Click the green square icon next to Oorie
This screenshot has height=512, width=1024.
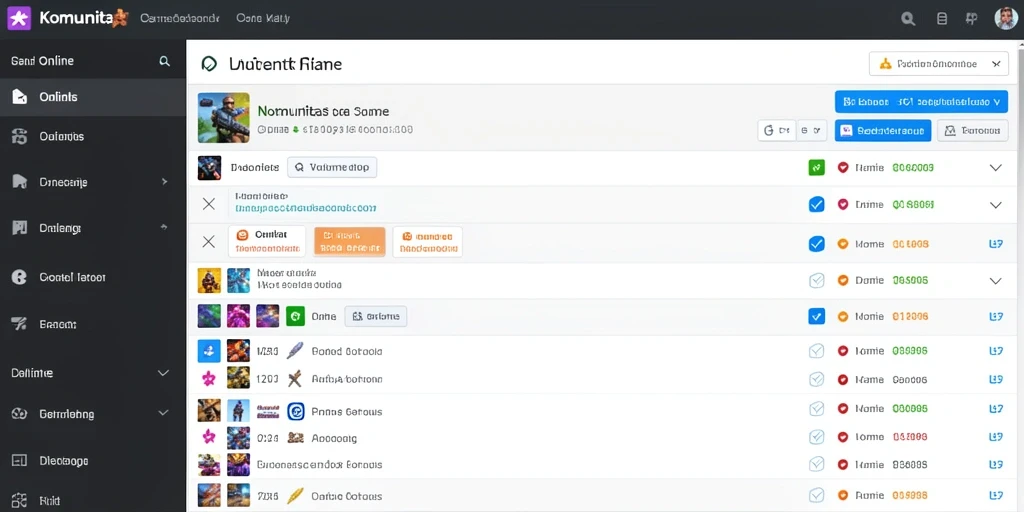pos(295,316)
